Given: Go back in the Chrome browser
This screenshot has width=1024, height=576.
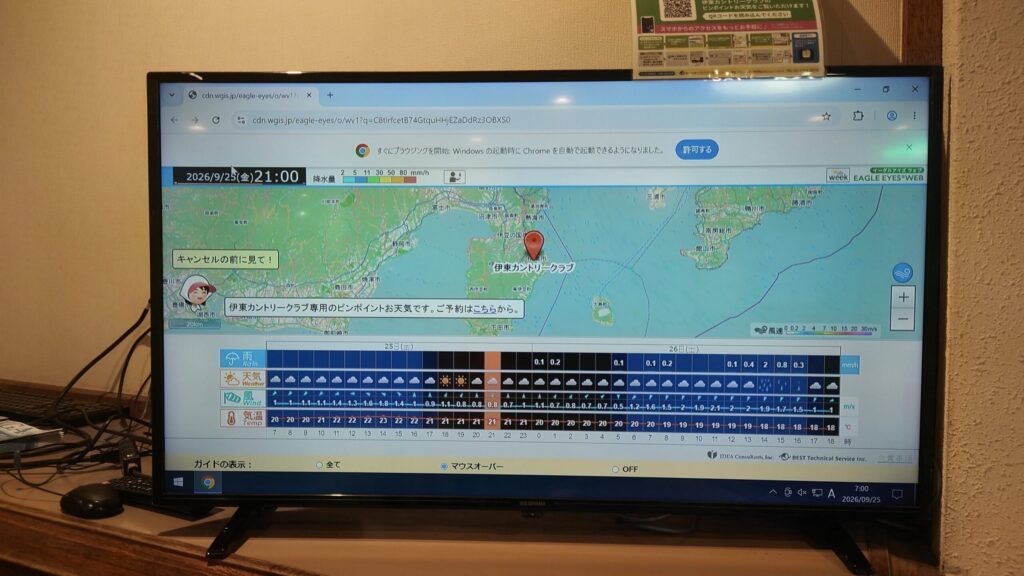Looking at the screenshot, I should point(174,120).
